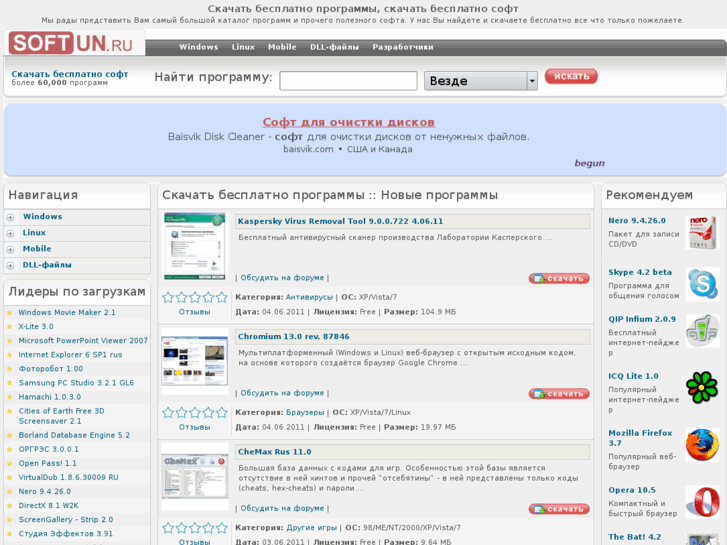Open Internet Explorer 6 SP1 rus link
The image size is (727, 545).
[x=70, y=354]
